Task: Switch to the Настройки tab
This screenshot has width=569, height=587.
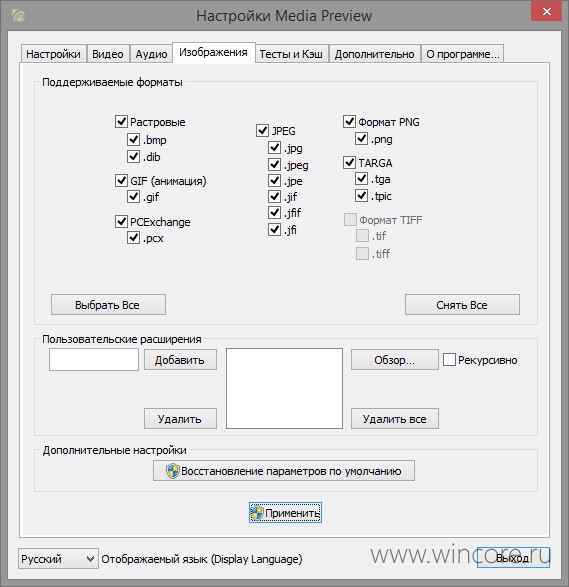Action: point(54,54)
